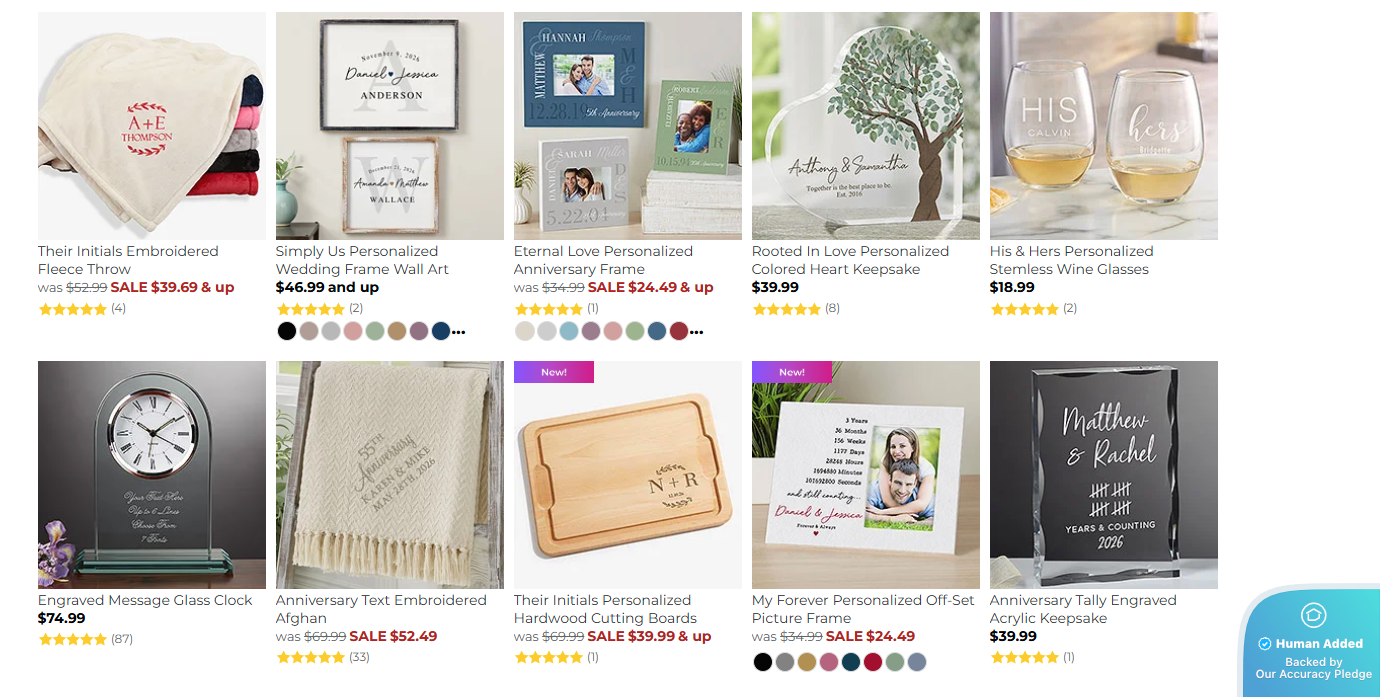Open Anniversary Tally Engraved Acrylic Keepsake link
1380x697 pixels.
click(x=1083, y=609)
